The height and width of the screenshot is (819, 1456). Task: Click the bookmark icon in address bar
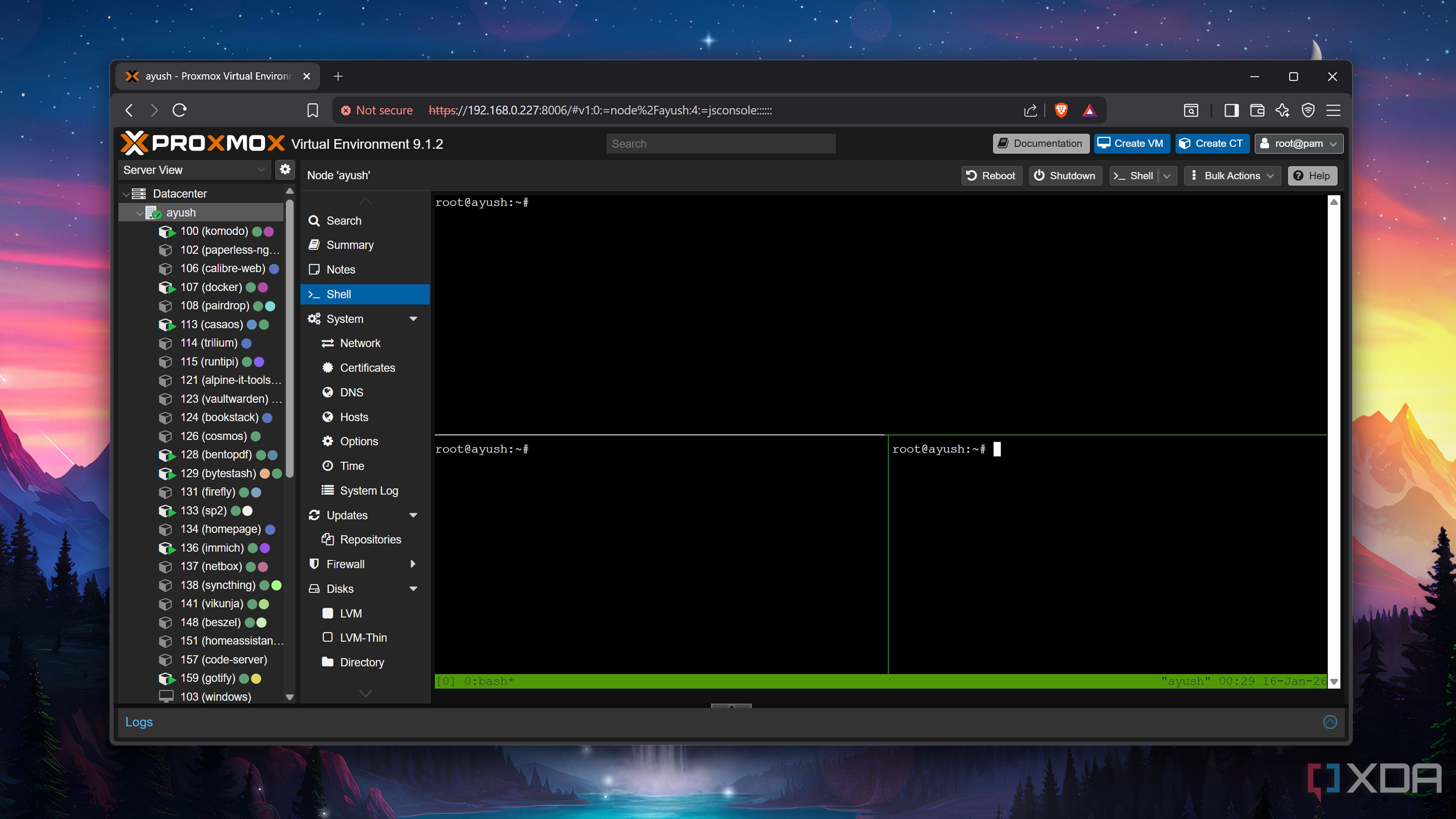312,110
